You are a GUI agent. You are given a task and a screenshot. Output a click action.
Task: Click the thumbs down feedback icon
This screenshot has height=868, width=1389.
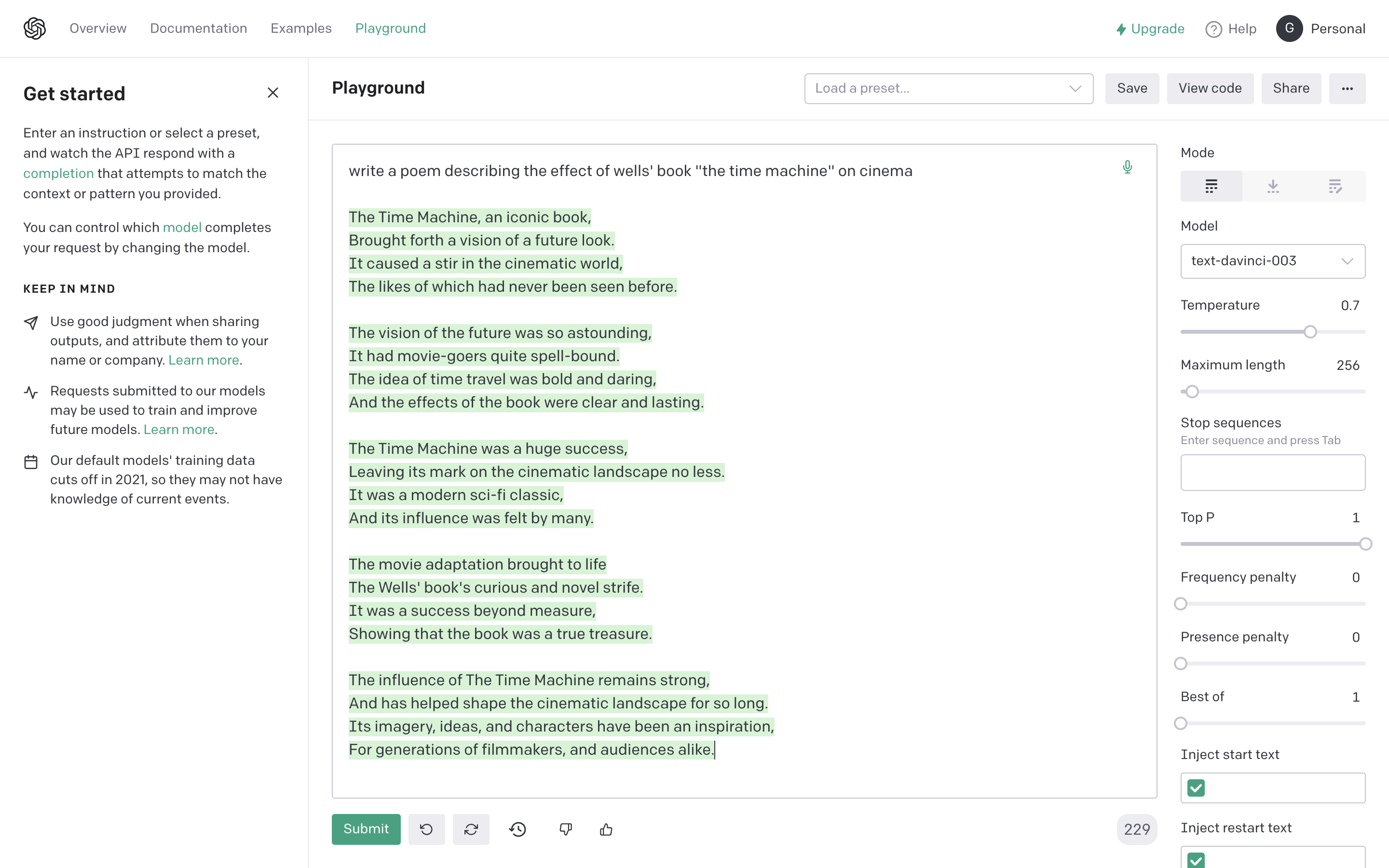(x=565, y=829)
